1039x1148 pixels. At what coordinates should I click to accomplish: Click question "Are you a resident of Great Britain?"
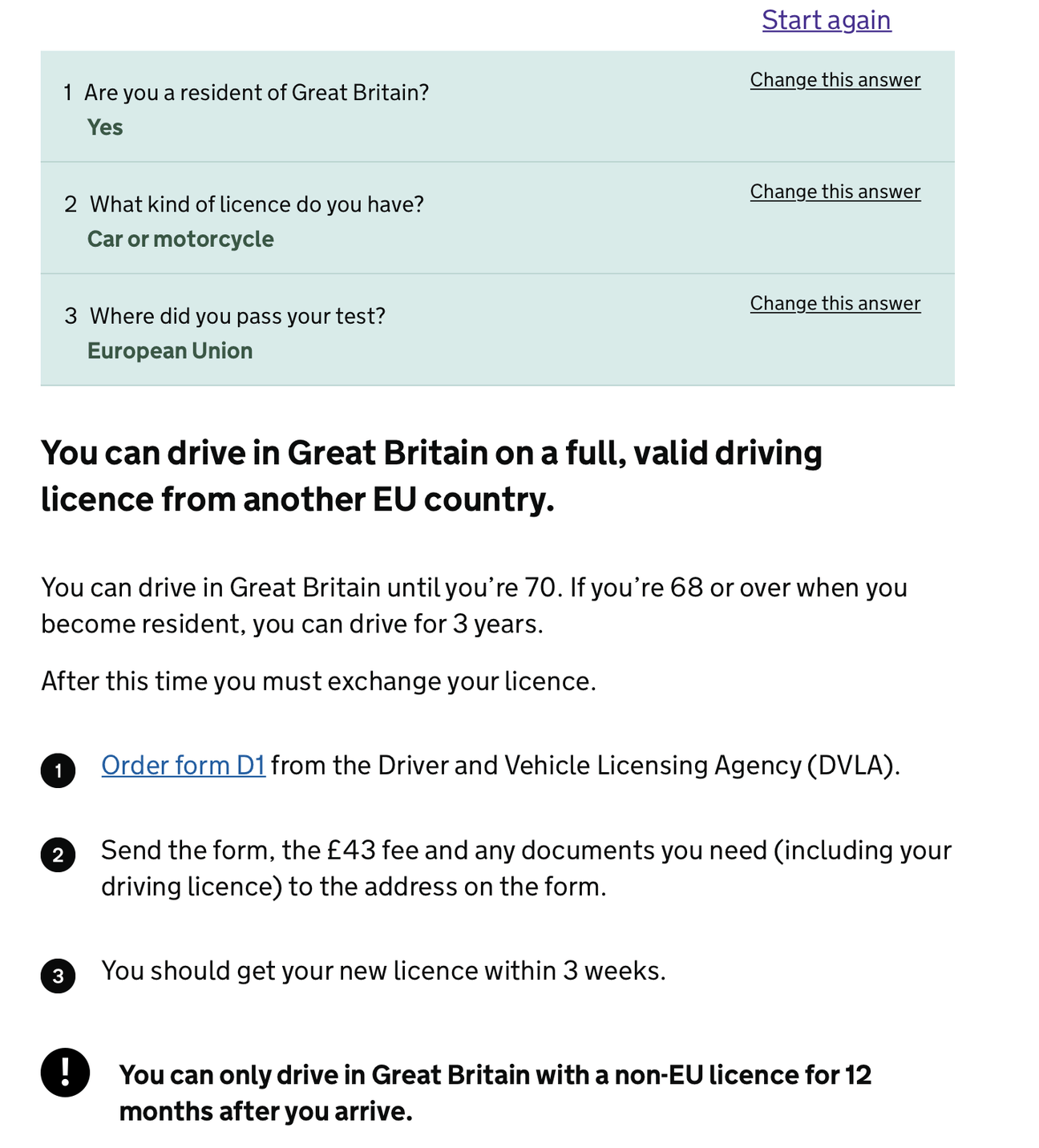coord(257,93)
